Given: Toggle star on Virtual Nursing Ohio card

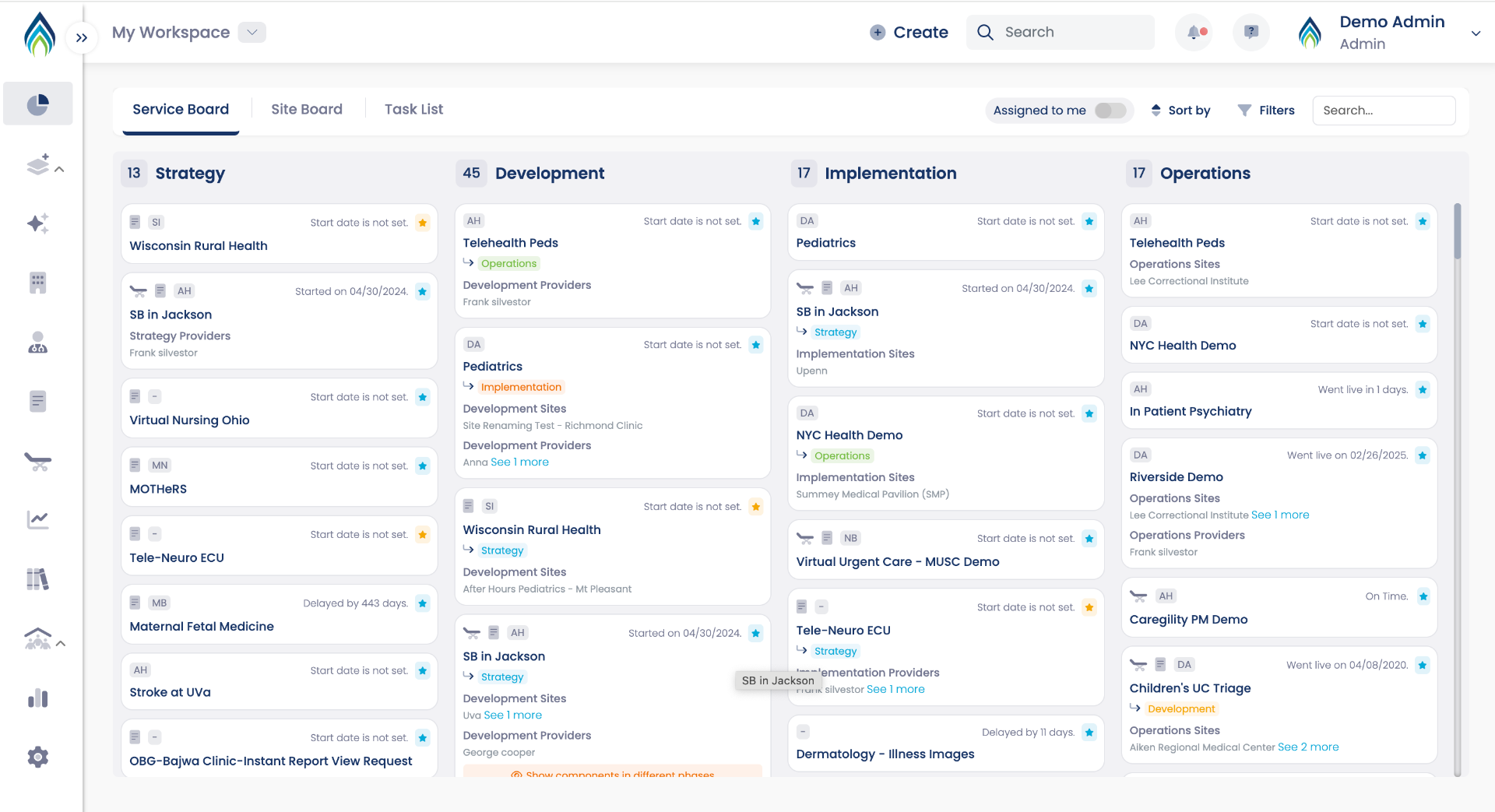Looking at the screenshot, I should 423,397.
